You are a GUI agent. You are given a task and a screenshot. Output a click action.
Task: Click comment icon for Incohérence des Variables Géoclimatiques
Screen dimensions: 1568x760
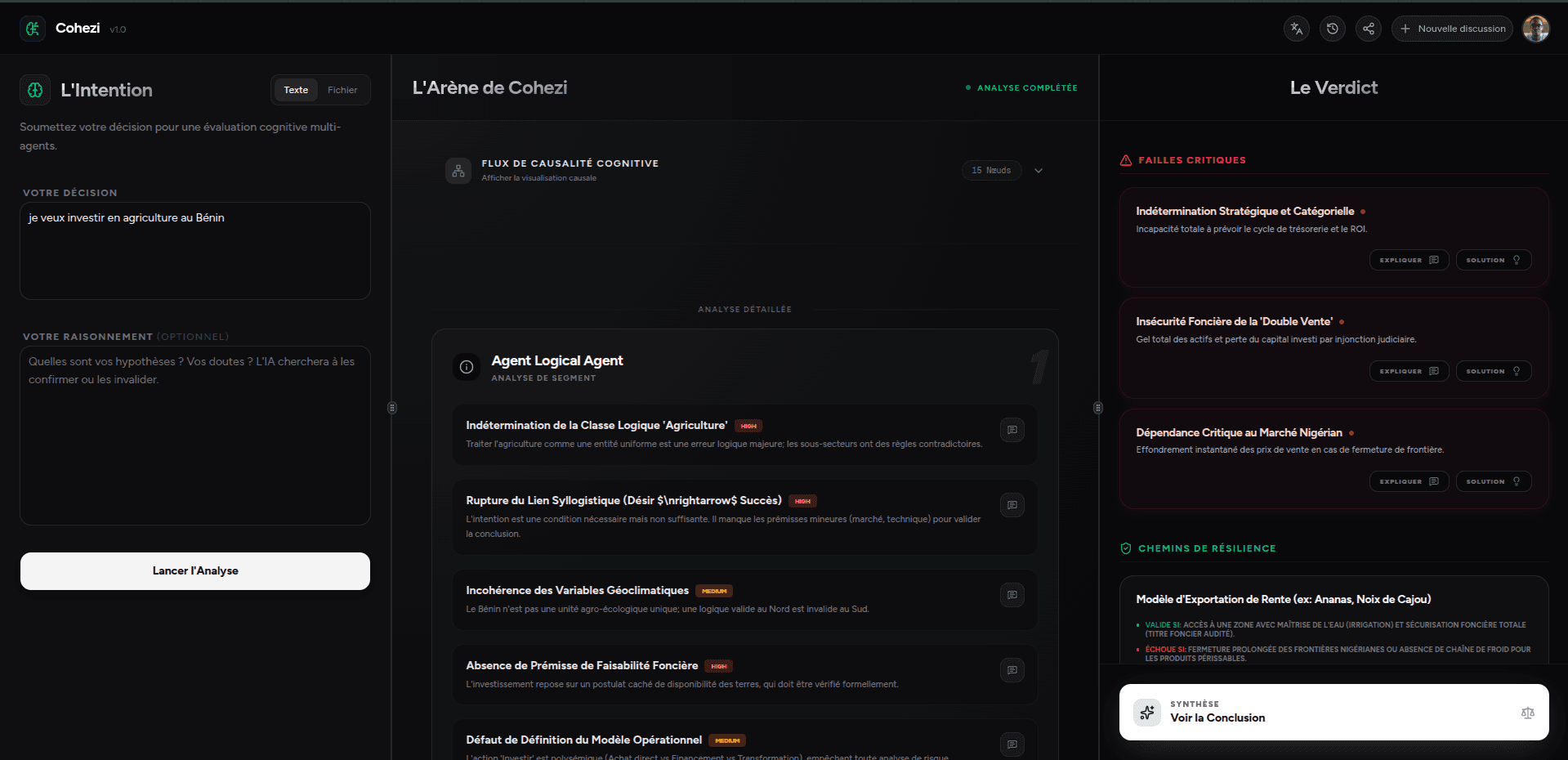1012,595
